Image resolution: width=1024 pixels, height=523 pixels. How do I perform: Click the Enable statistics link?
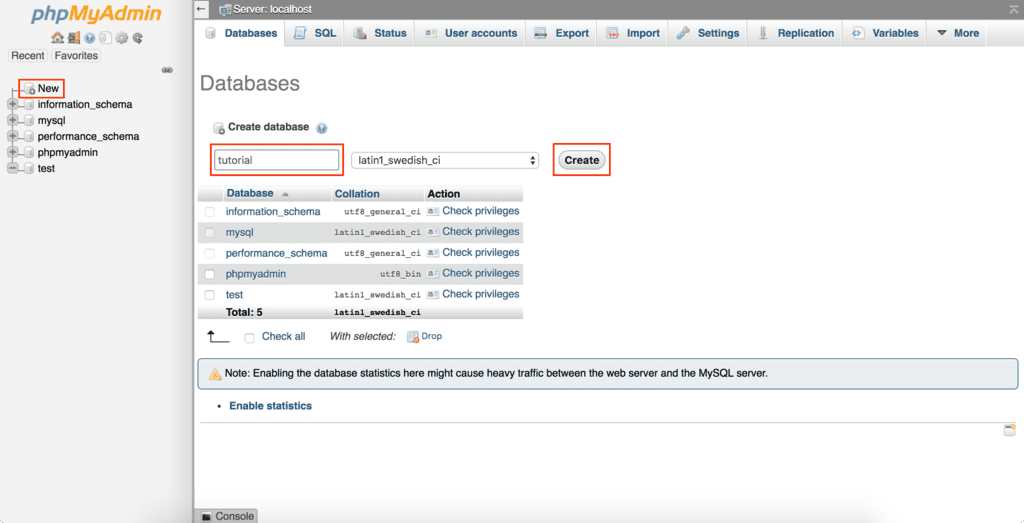point(270,406)
